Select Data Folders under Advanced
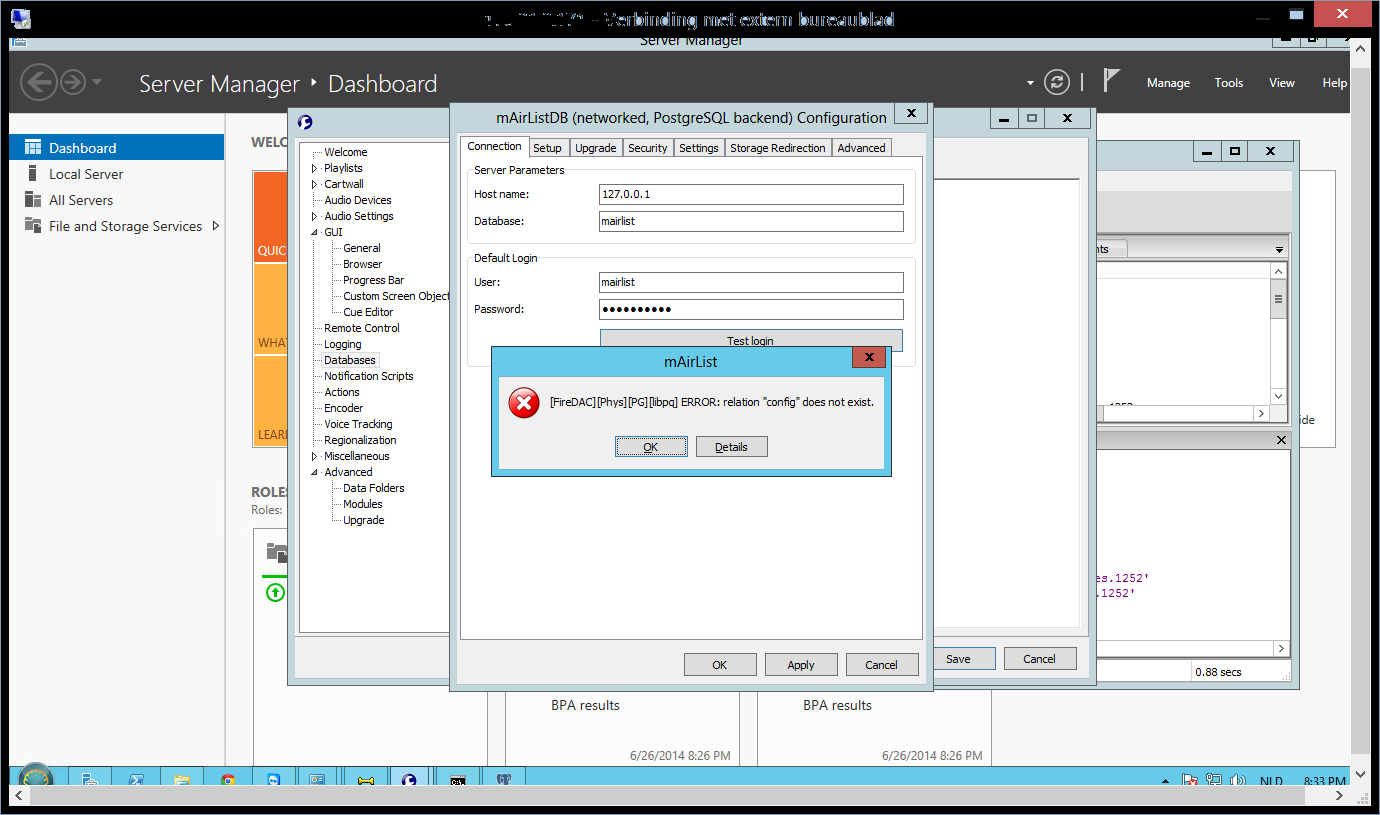 coord(374,488)
